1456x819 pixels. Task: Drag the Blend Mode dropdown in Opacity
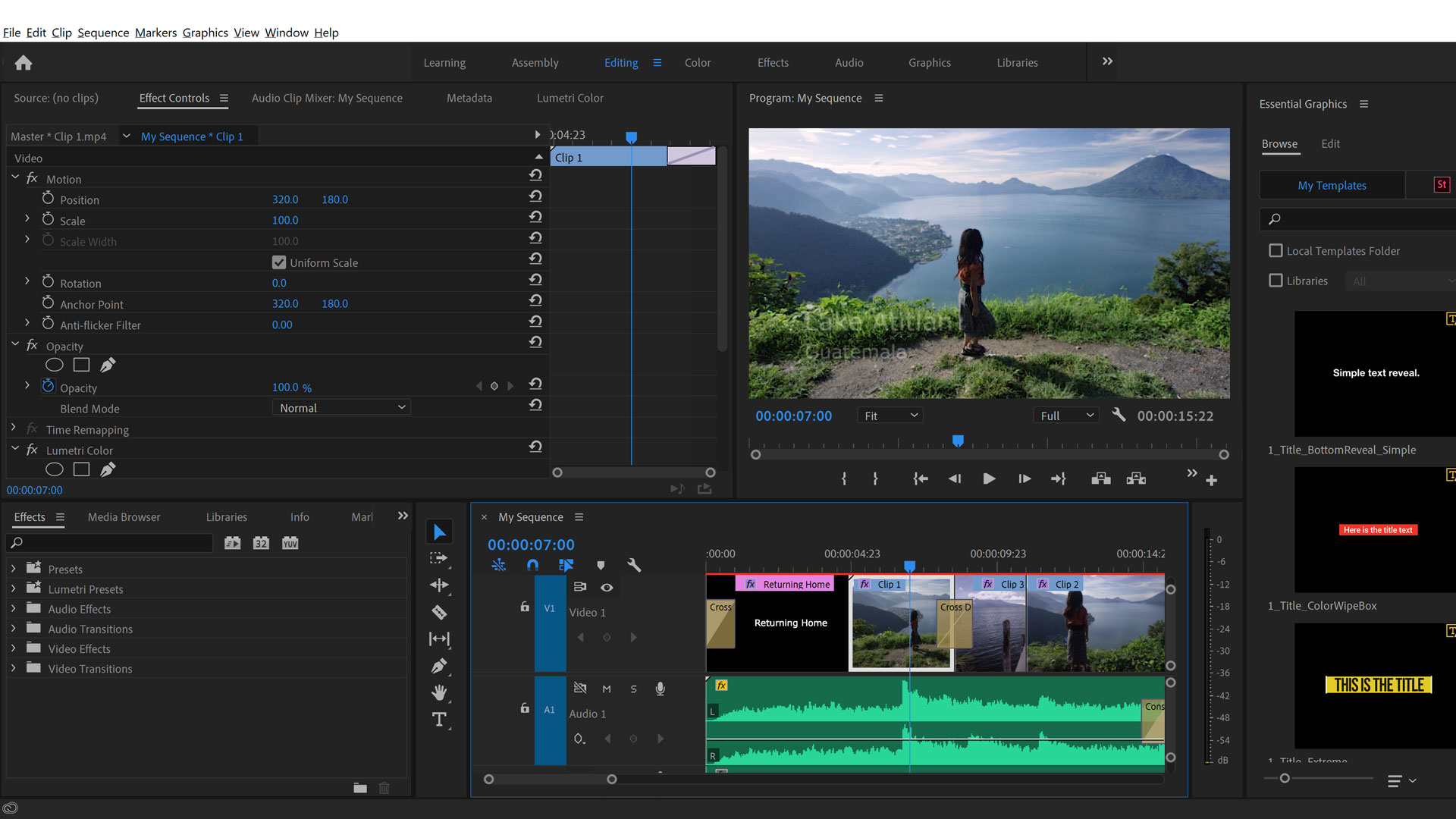pos(340,408)
